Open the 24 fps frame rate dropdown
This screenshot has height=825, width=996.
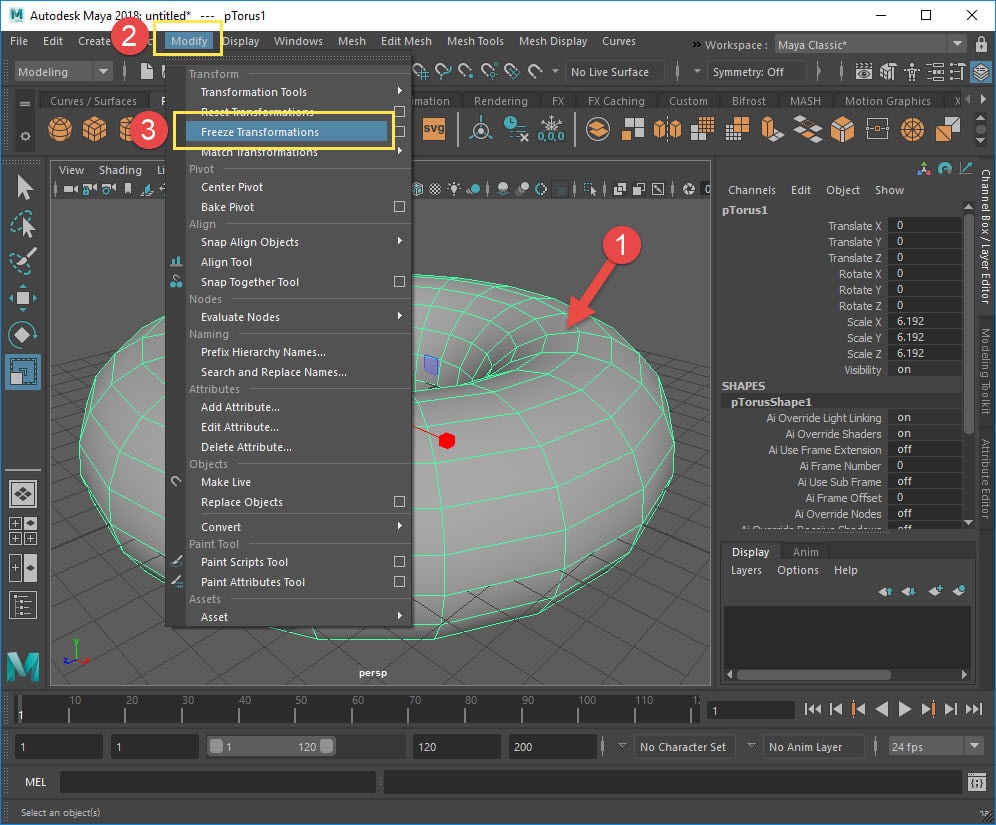[936, 747]
